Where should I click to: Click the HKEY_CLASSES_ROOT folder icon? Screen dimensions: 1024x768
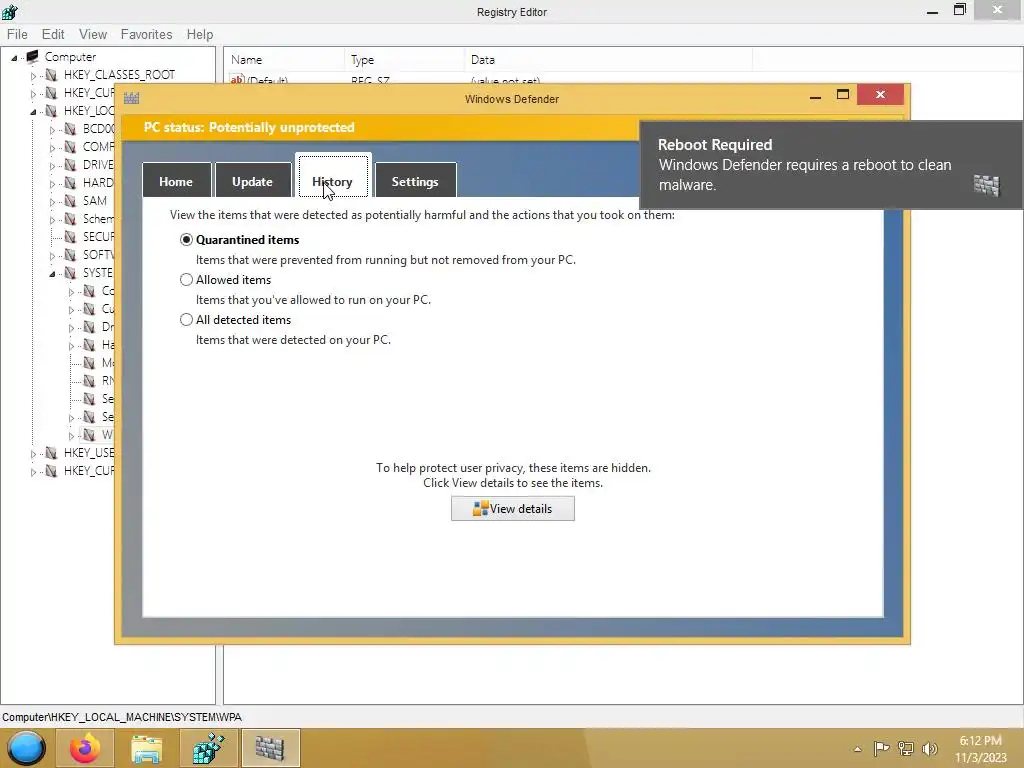pyautogui.click(x=51, y=75)
